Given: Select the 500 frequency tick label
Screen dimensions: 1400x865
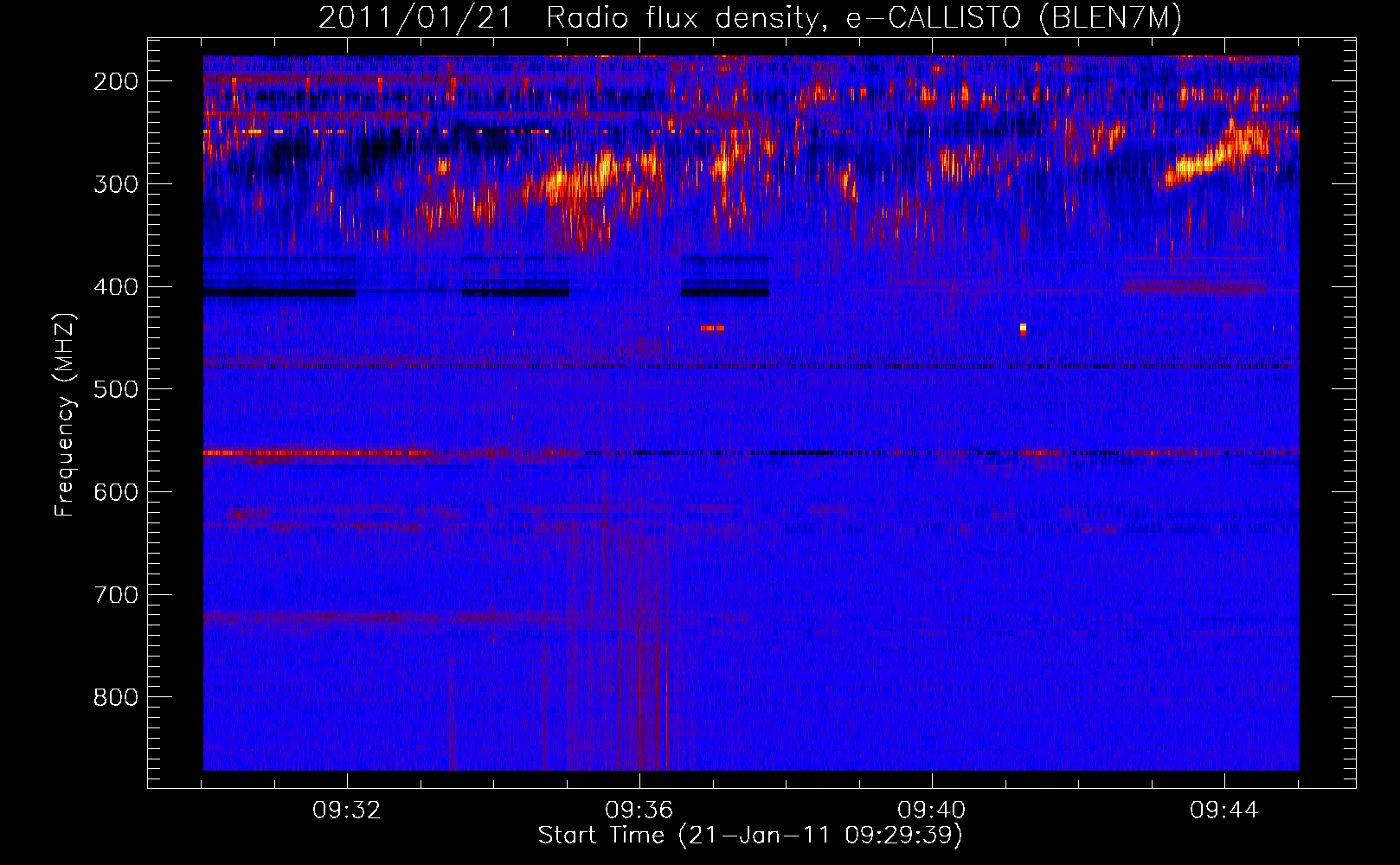Looking at the screenshot, I should (x=116, y=390).
